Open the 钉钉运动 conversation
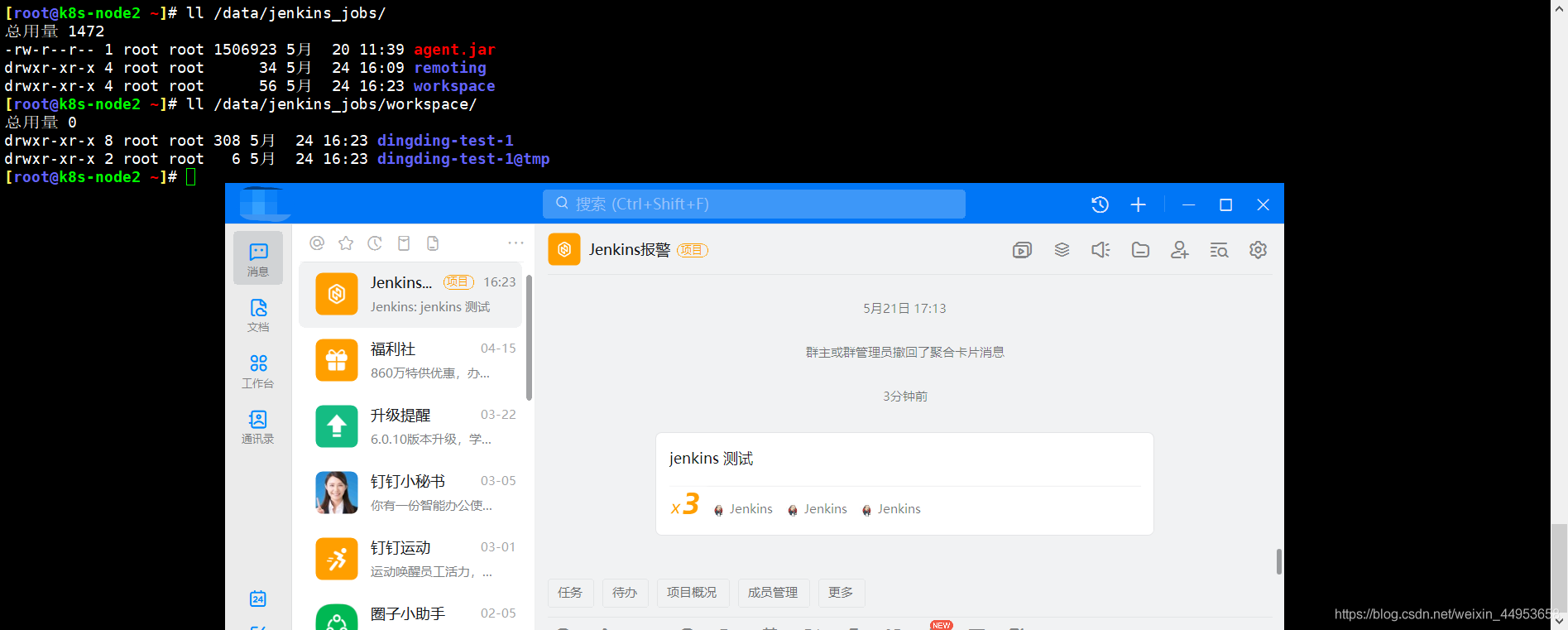Viewport: 1568px width, 630px height. 411,559
